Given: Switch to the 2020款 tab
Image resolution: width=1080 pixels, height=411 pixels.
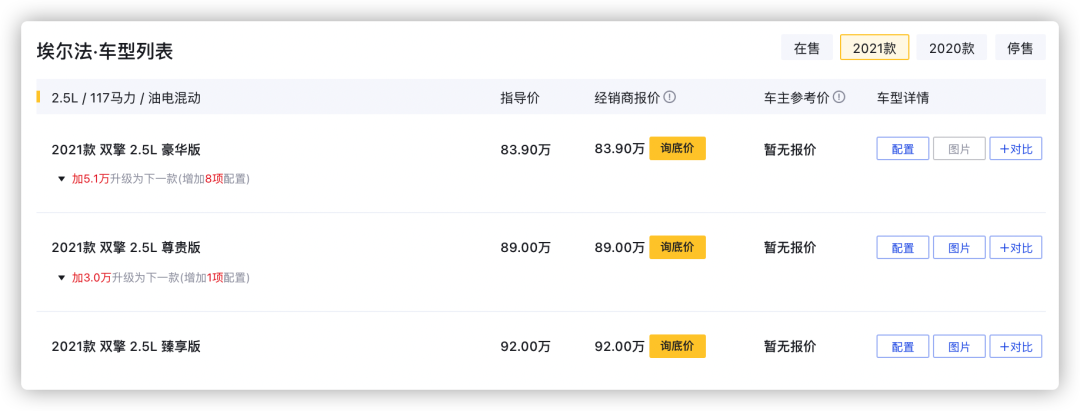Looking at the screenshot, I should click(x=952, y=48).
